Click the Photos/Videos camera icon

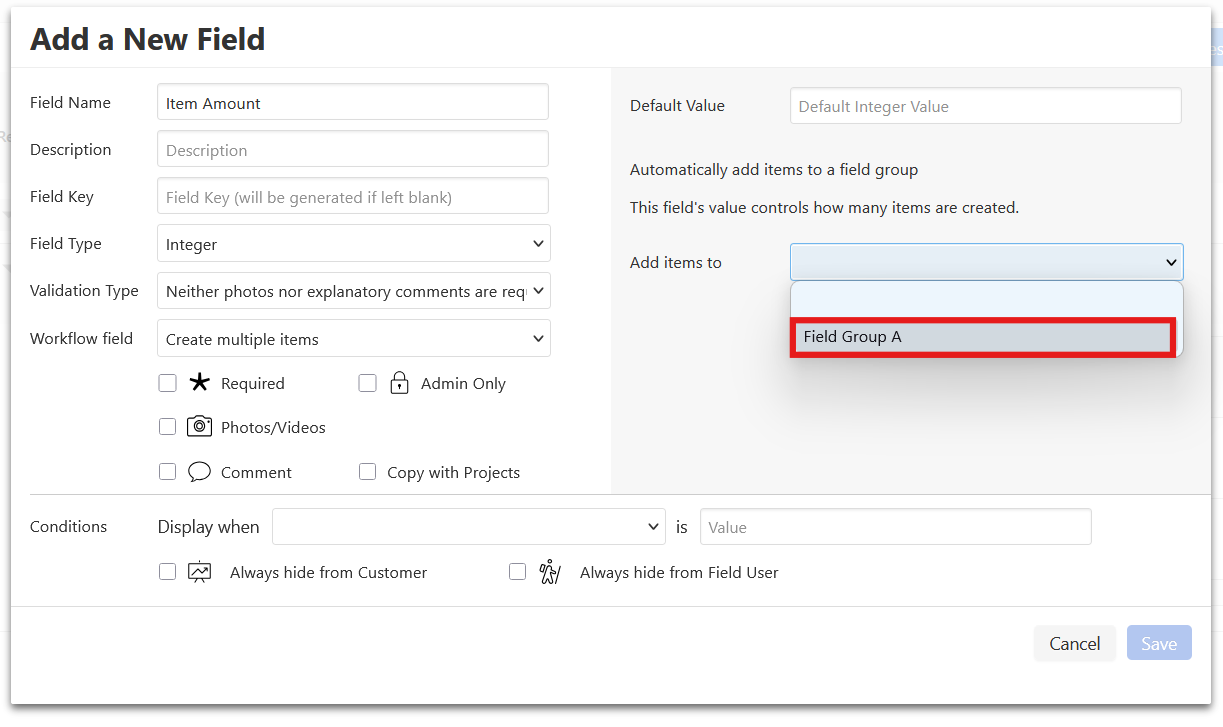coord(199,427)
